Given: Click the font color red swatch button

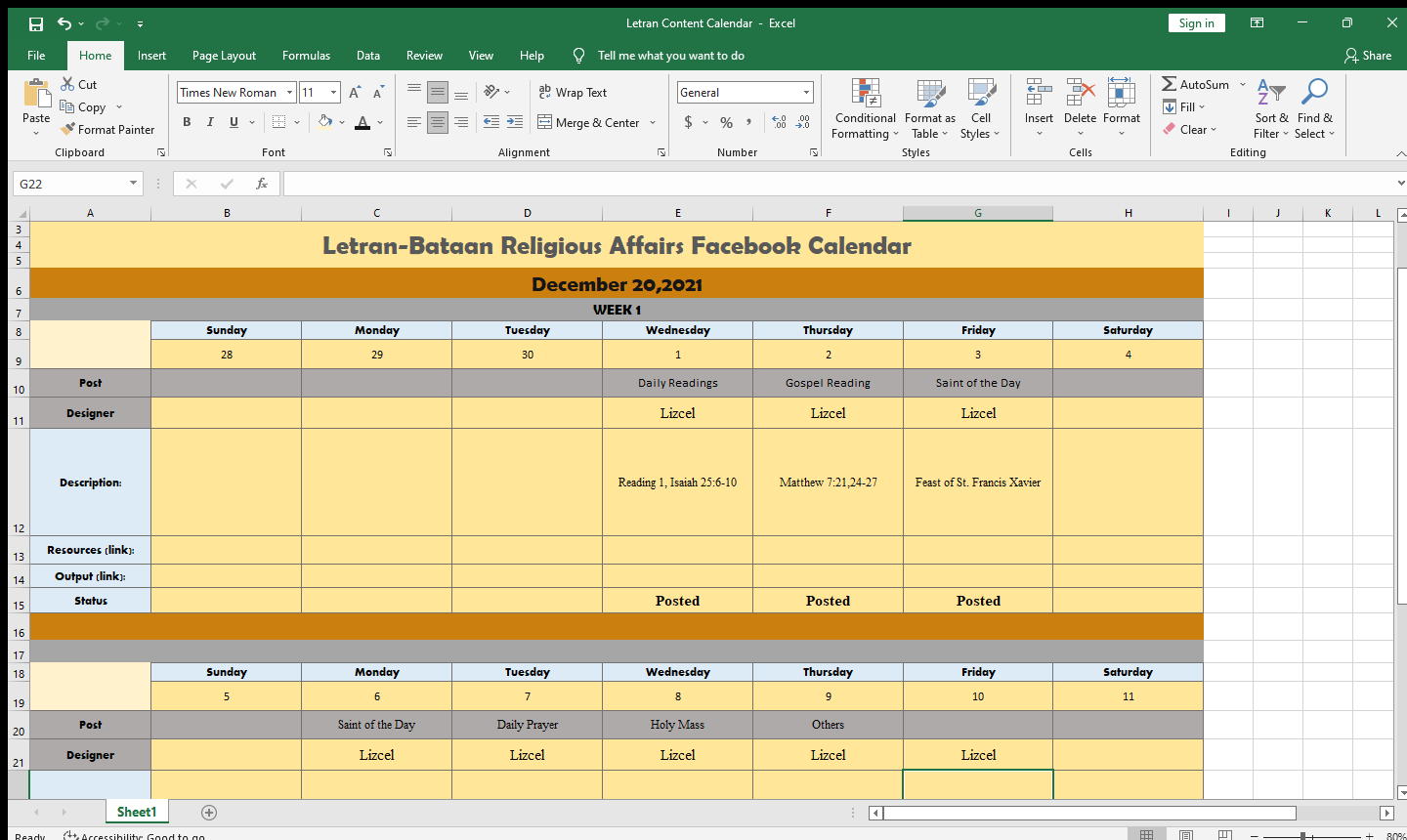Looking at the screenshot, I should (x=362, y=122).
